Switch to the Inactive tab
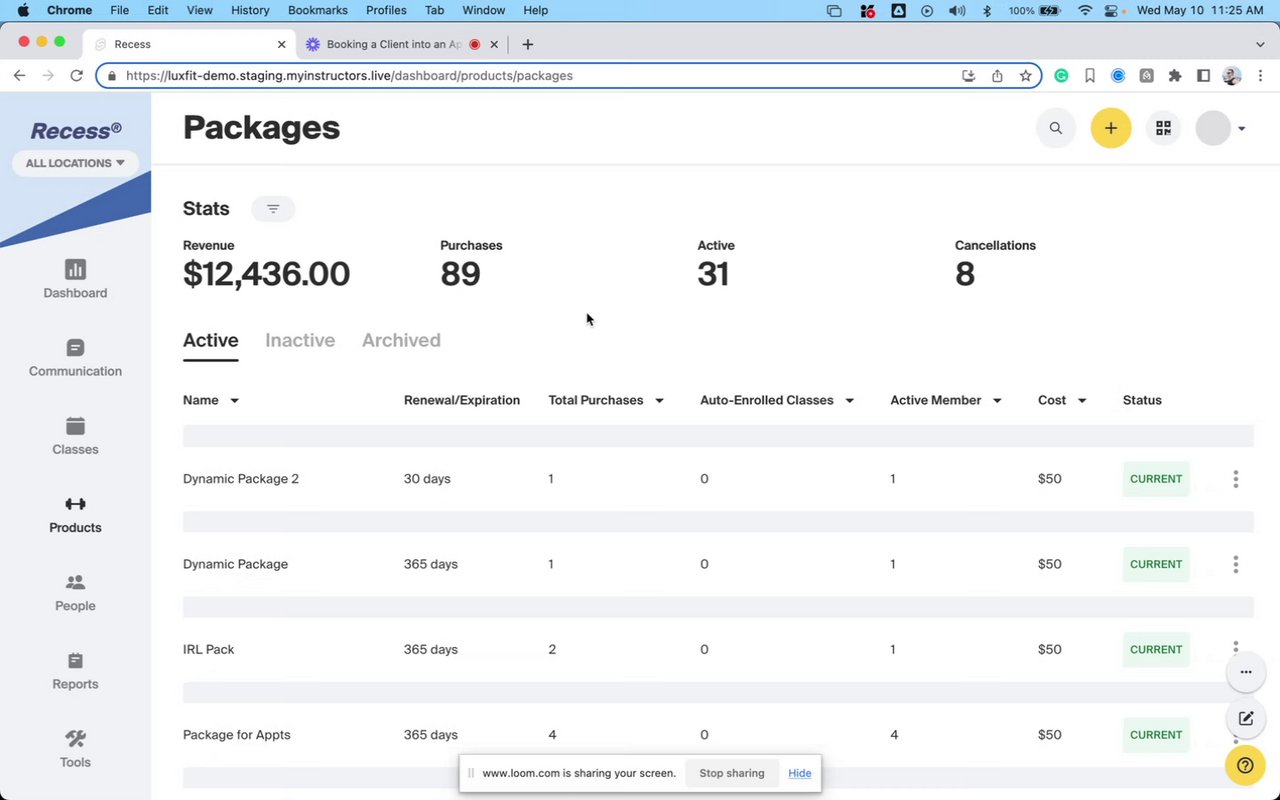 click(x=300, y=340)
